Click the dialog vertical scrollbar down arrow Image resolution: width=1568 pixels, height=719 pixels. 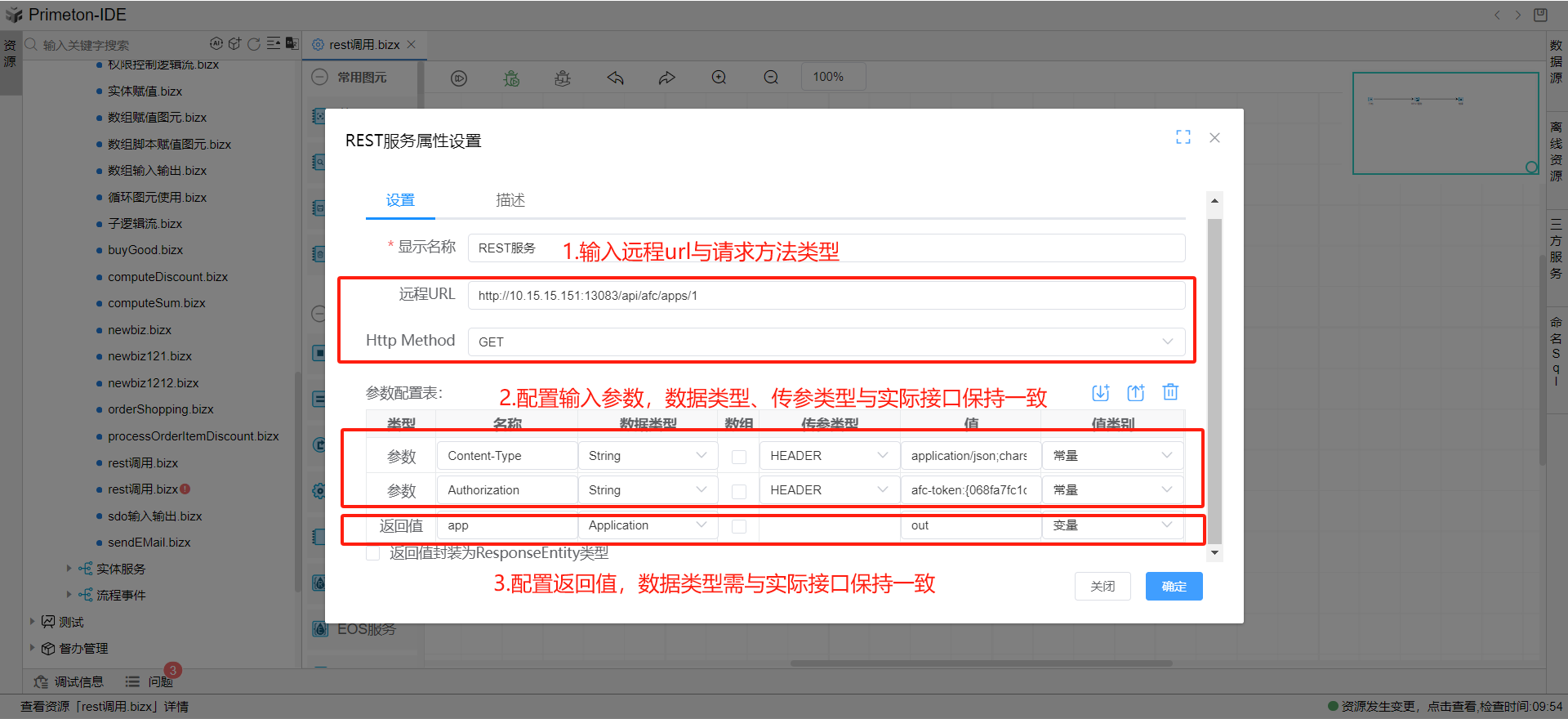point(1214,553)
